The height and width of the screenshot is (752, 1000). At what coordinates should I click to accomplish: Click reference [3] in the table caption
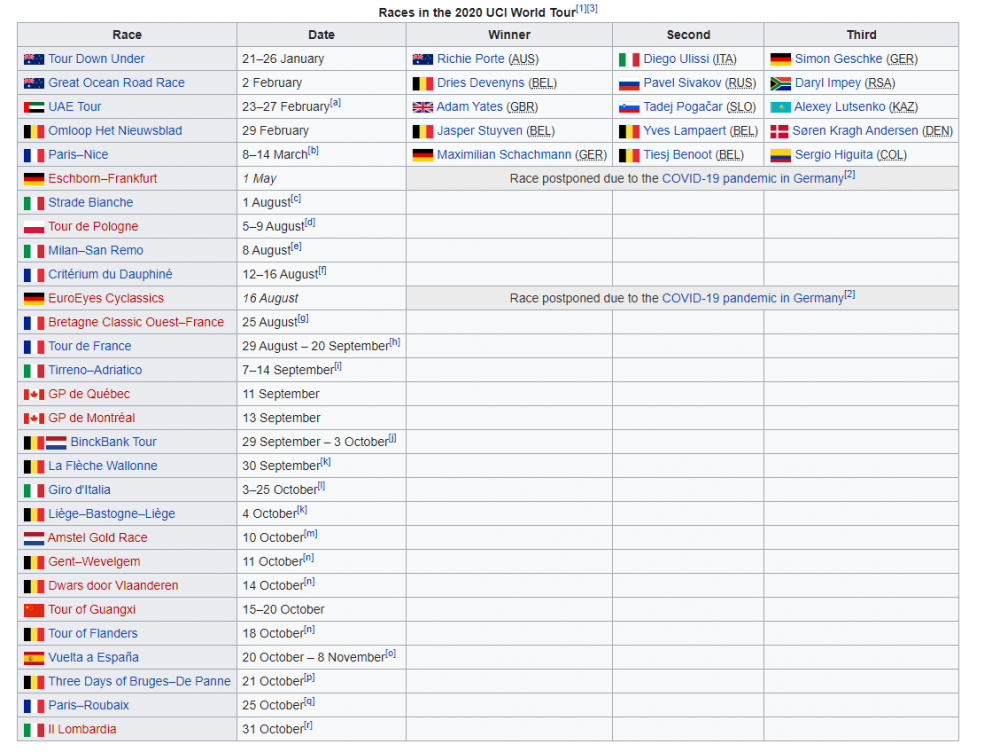pos(592,9)
